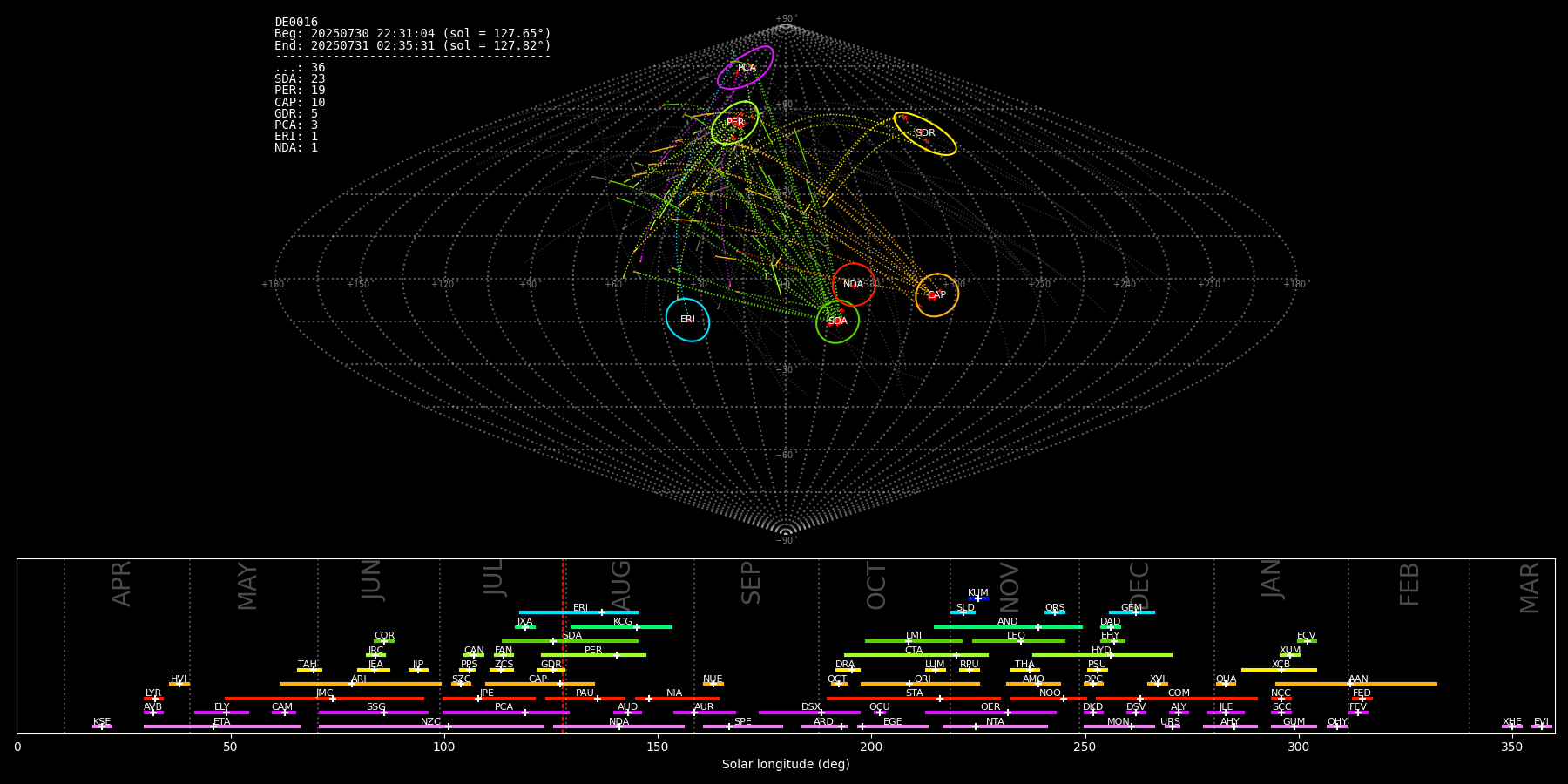This screenshot has height=784, width=1568.
Task: Click the JMC activity bar in timeline
Action: pos(324,699)
